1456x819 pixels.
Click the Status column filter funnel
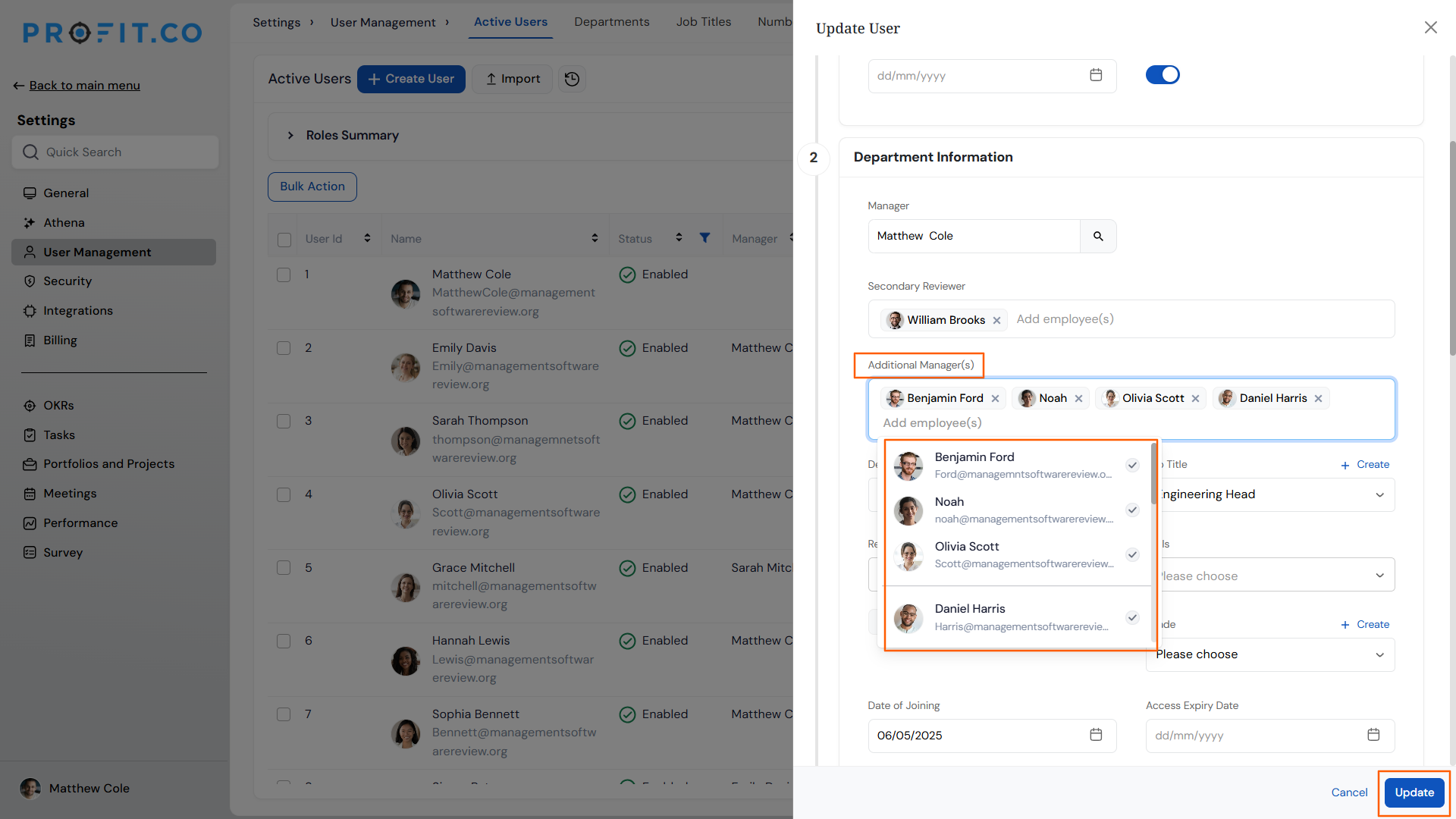pyautogui.click(x=704, y=238)
